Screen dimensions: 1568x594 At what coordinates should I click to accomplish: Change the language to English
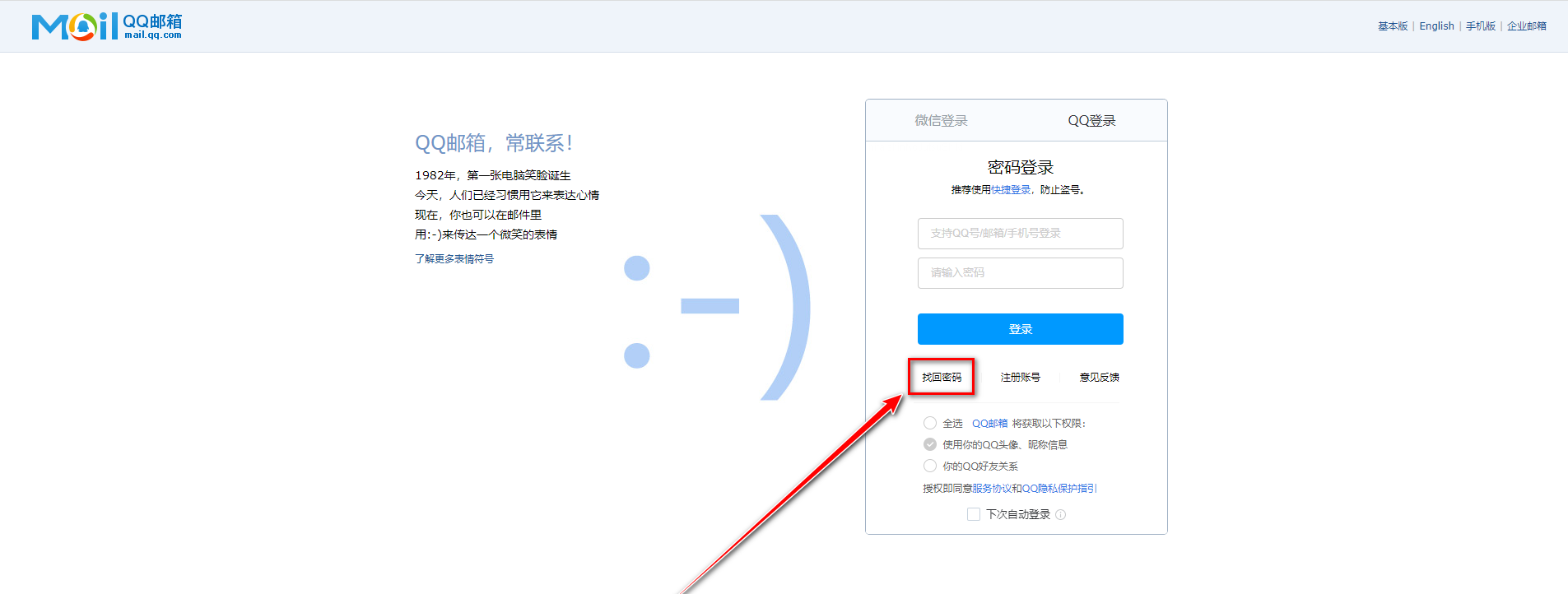click(1436, 26)
